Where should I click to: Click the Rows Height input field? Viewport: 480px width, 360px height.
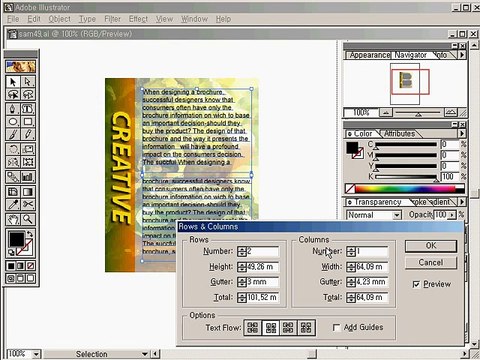[262, 267]
